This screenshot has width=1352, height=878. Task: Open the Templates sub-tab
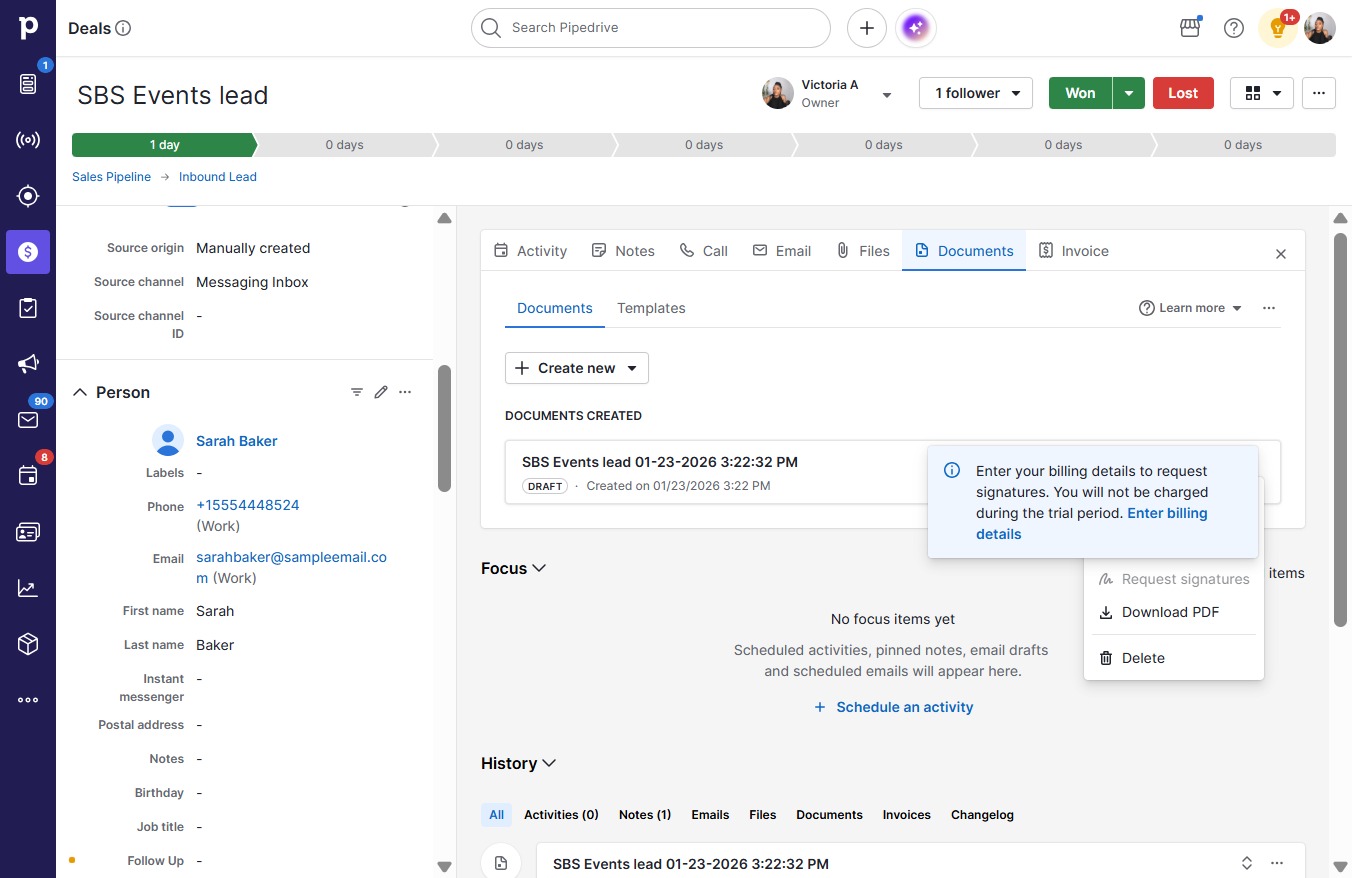coord(651,308)
